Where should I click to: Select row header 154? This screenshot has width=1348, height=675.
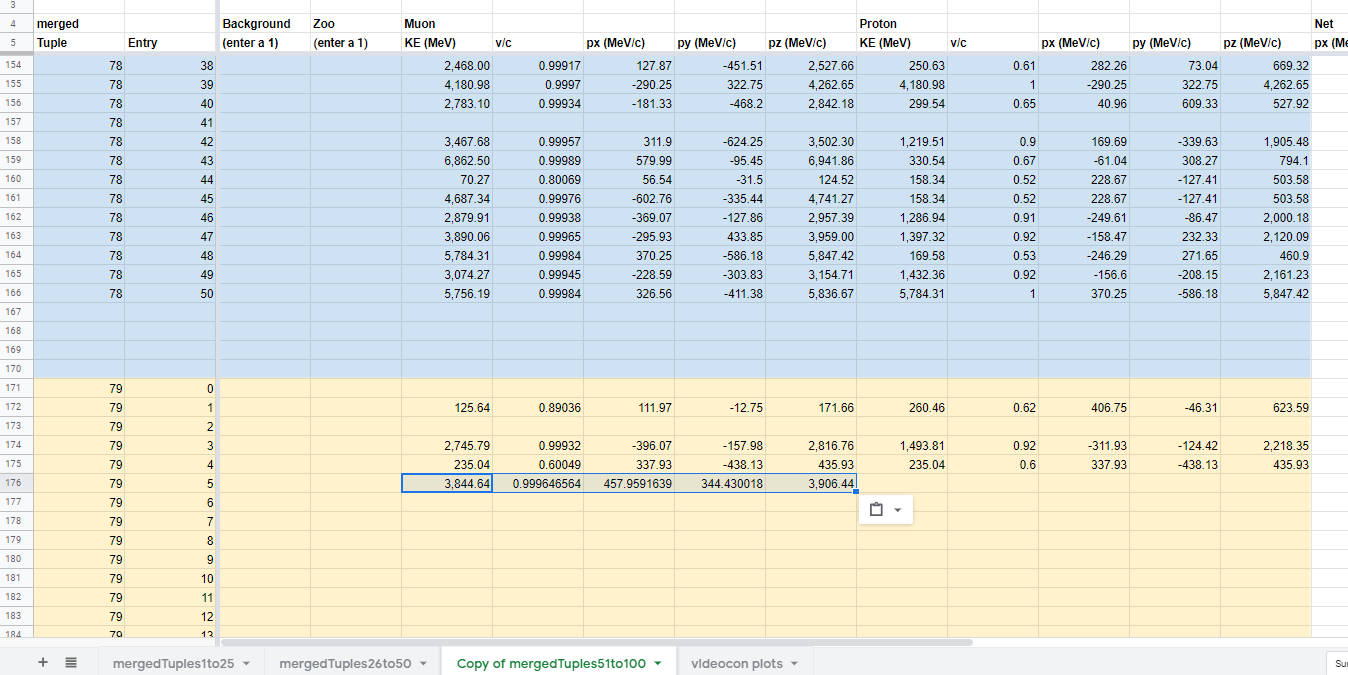17,65
